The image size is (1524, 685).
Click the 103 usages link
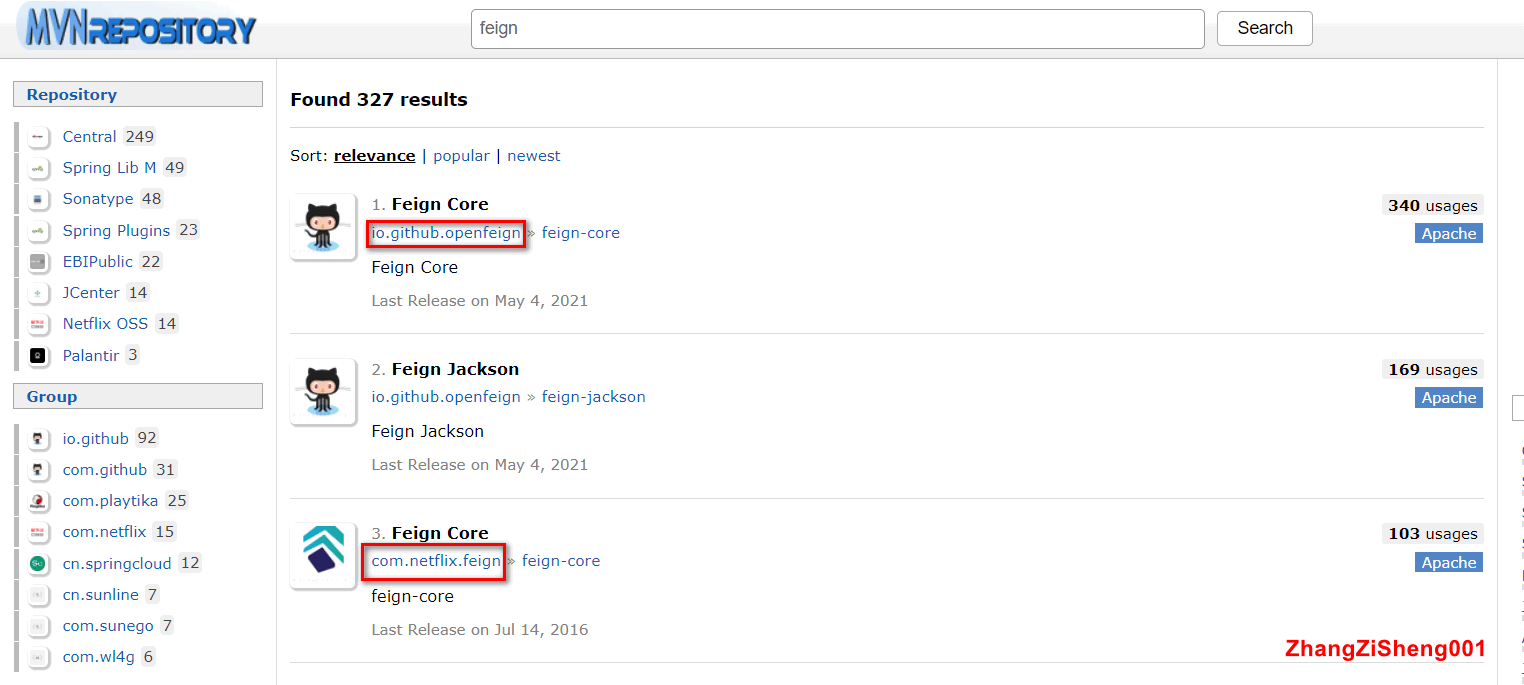1432,533
